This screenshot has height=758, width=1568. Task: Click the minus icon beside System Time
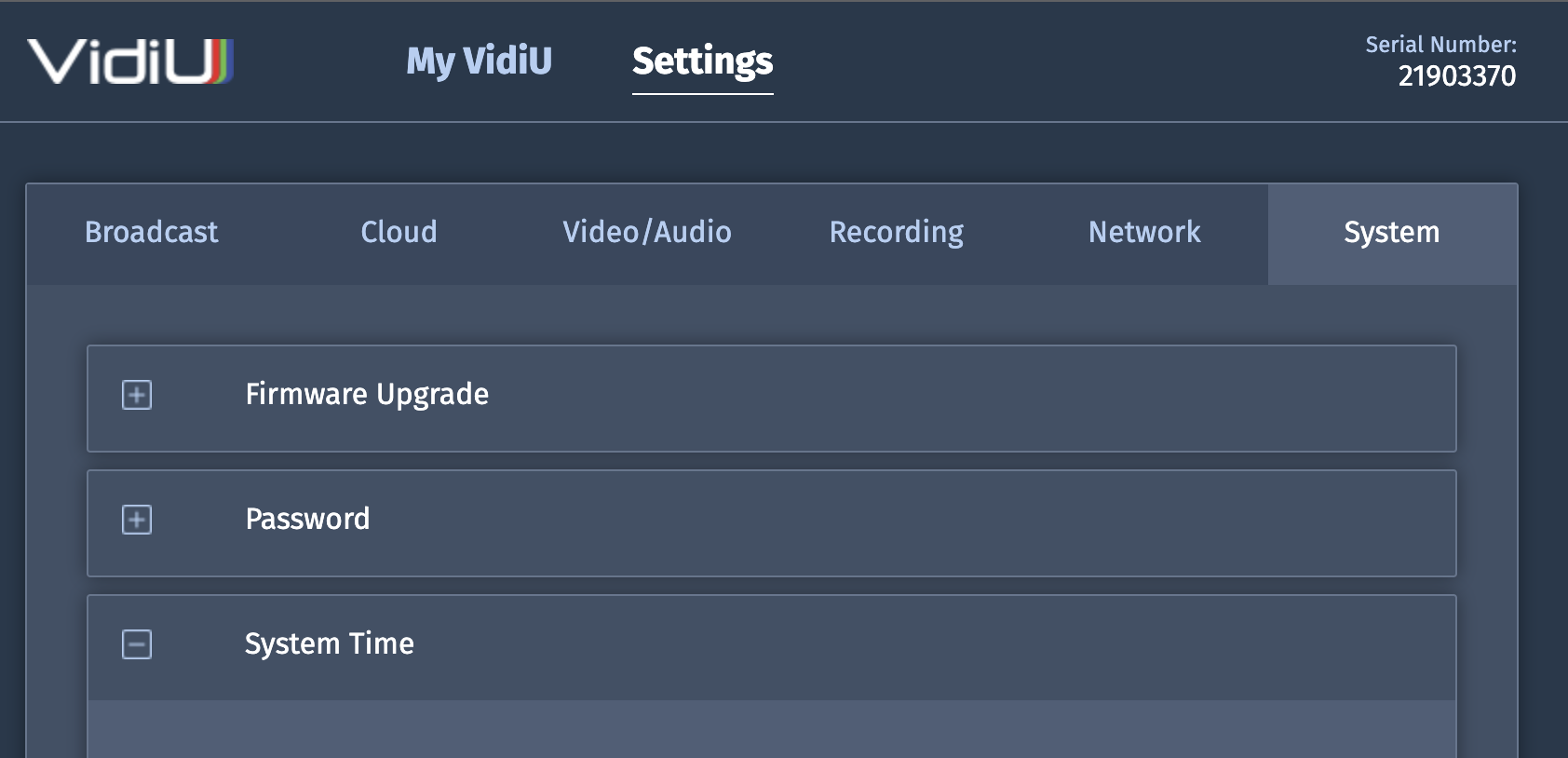pos(138,644)
